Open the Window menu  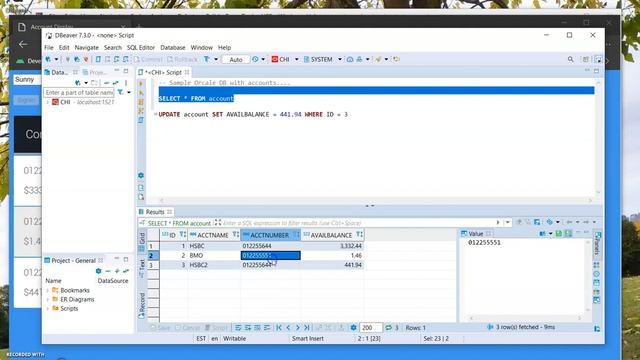pos(202,47)
